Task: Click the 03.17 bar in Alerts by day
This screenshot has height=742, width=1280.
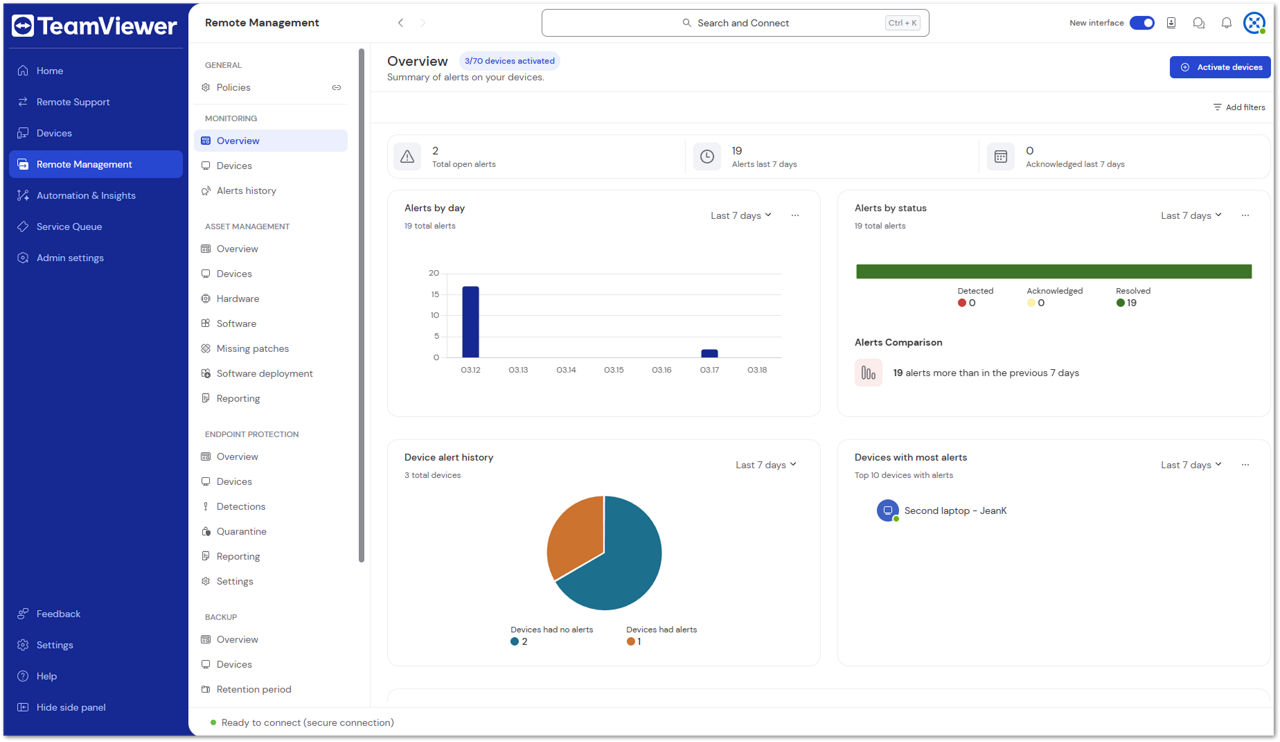Action: click(x=709, y=353)
